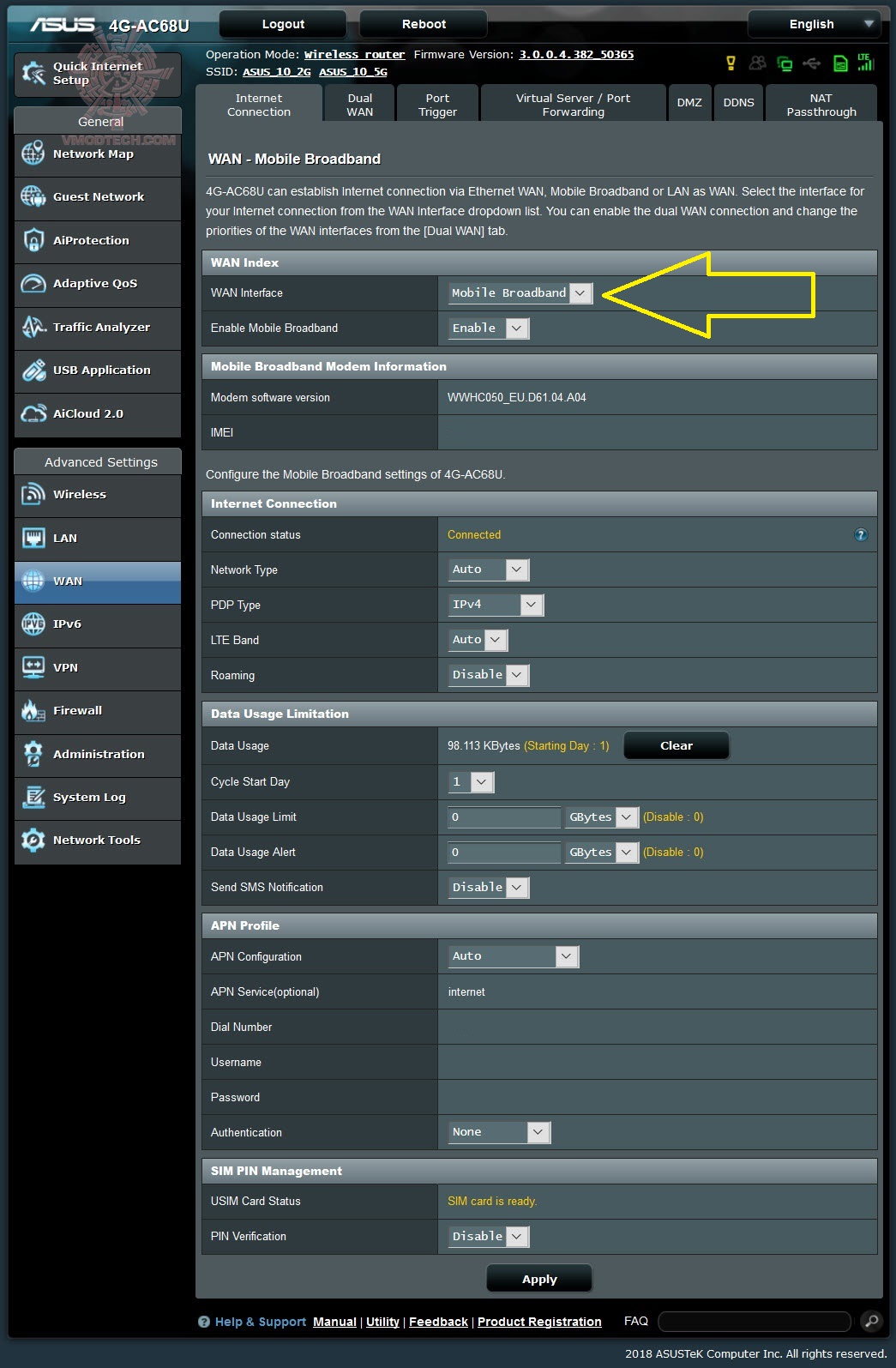
Task: Click the green network connection status icon
Action: point(785,63)
